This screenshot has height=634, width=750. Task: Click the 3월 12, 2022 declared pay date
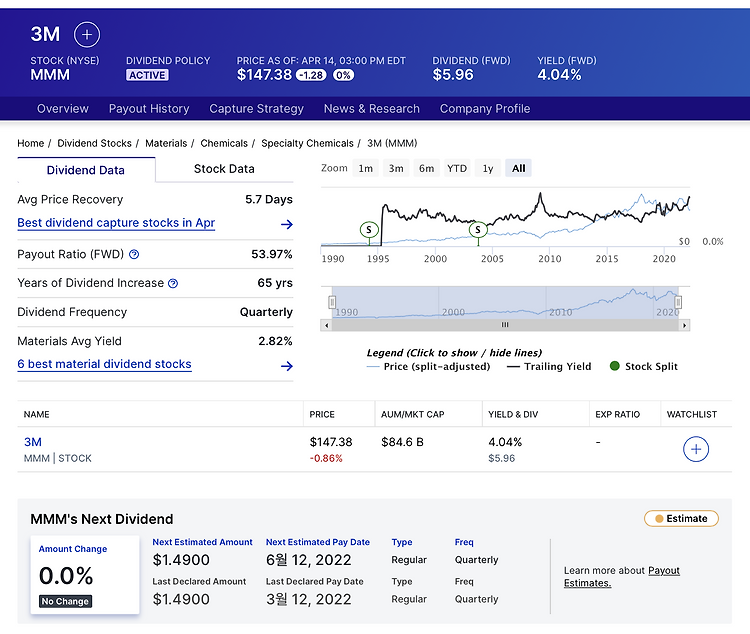[309, 599]
